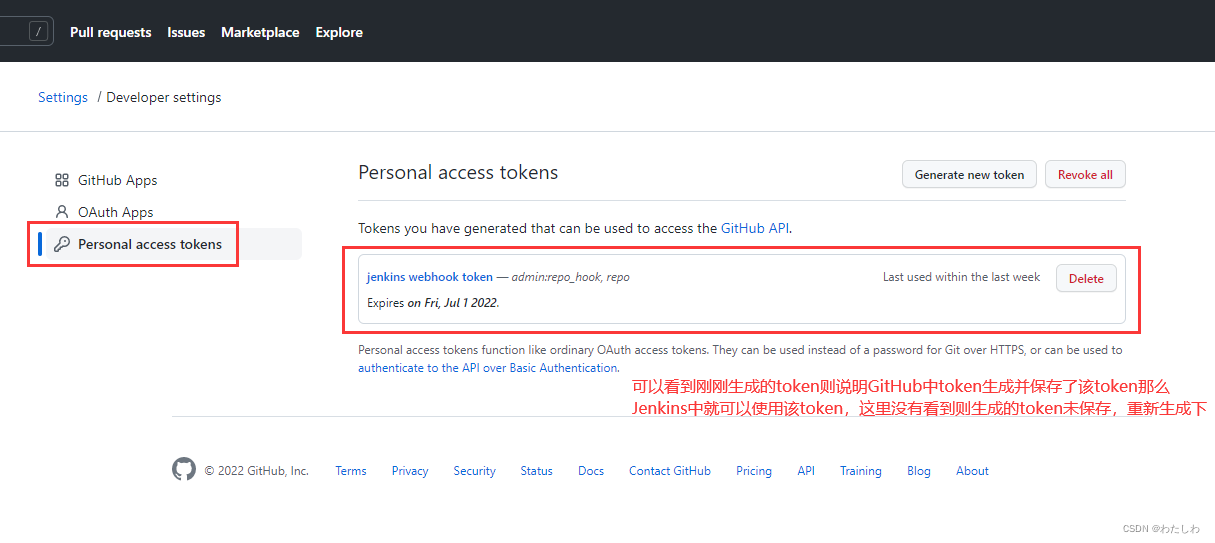
Task: Click the GitHub Octocat logo in footer
Action: tap(184, 470)
